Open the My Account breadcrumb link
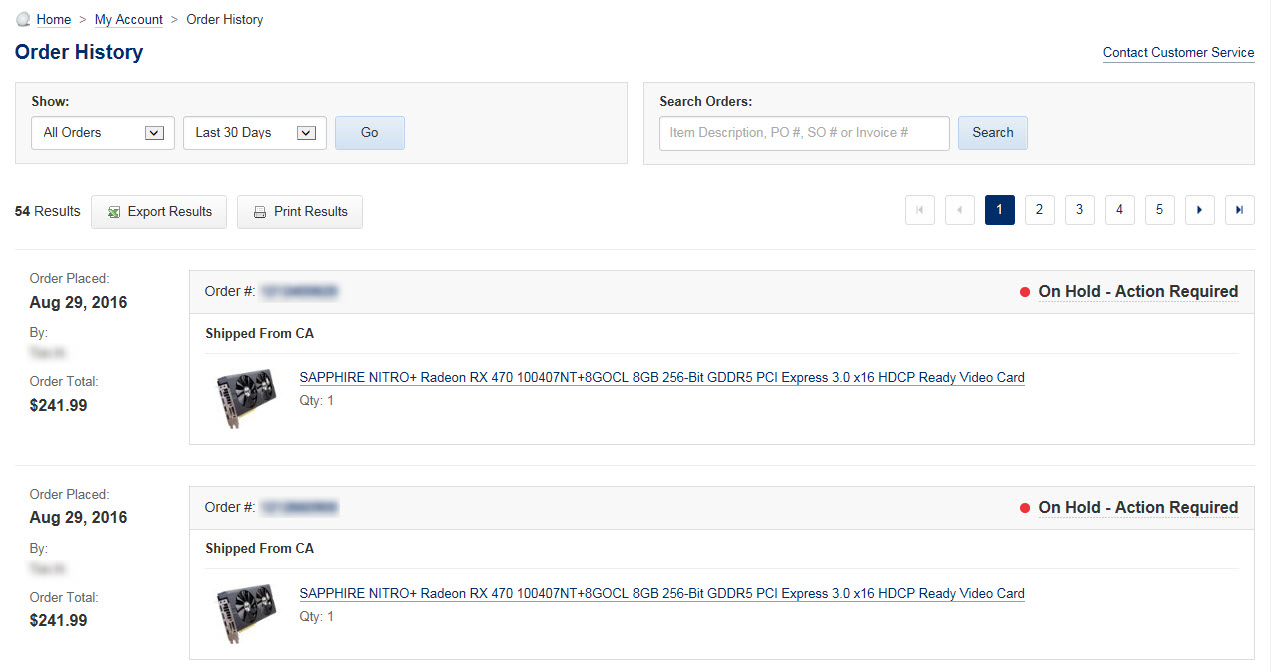 pos(129,19)
